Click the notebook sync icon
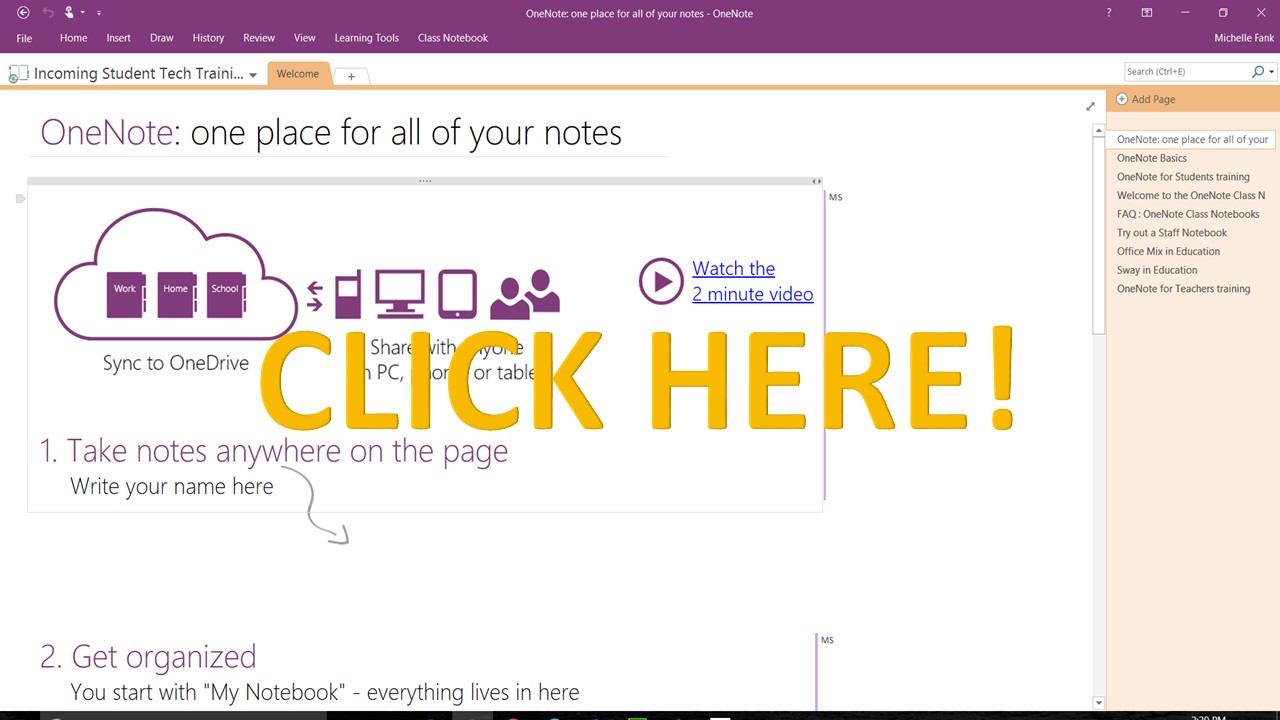1280x720 pixels. pos(17,74)
